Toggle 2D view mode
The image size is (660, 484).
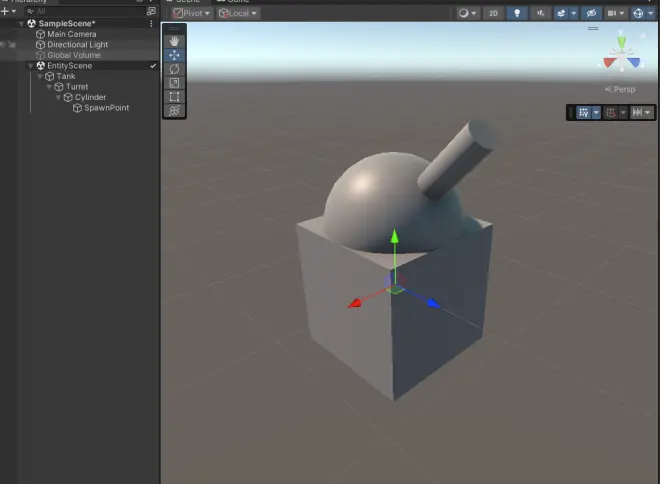pyautogui.click(x=493, y=13)
